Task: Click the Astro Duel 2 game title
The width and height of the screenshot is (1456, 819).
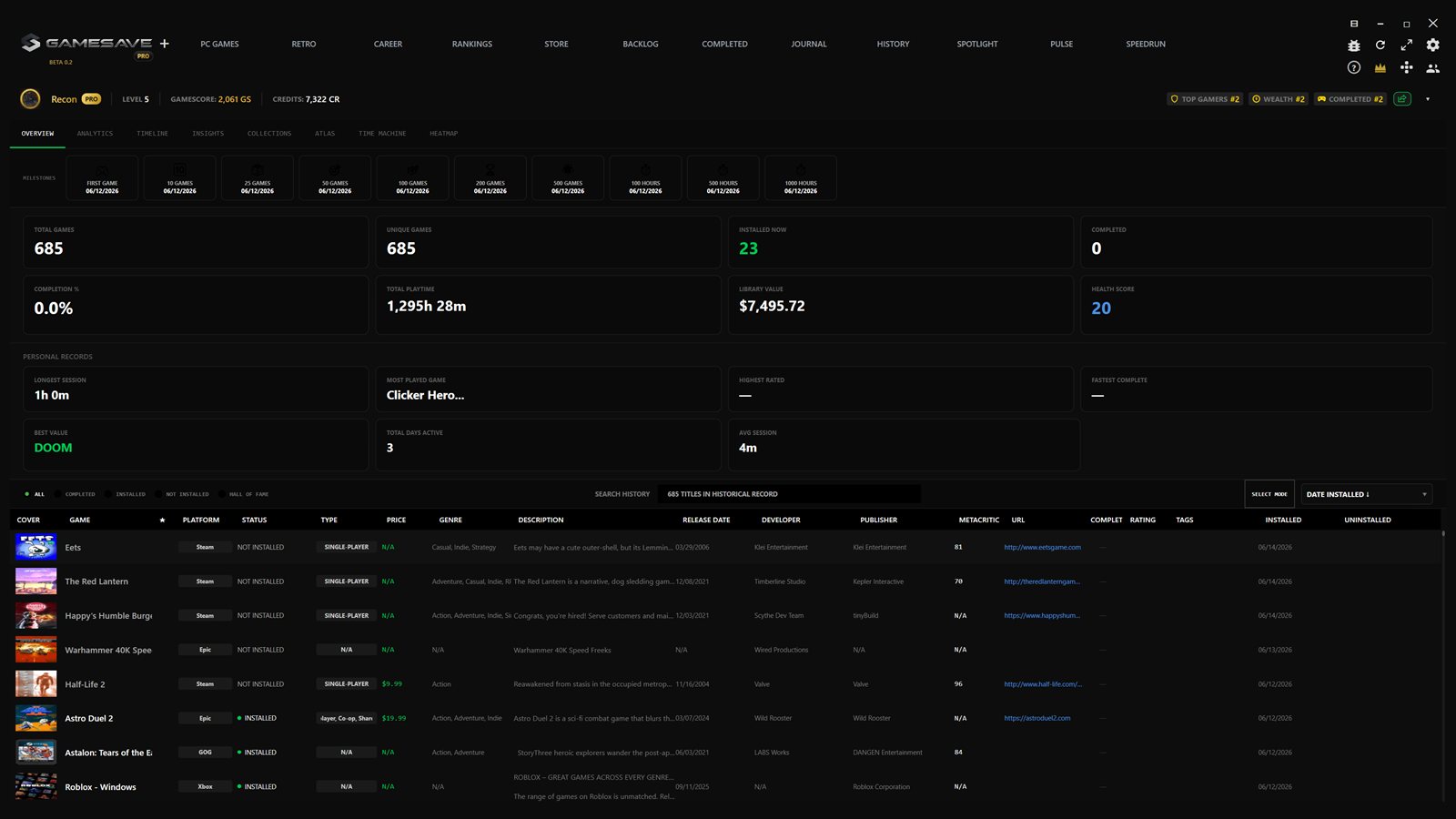Action: (x=89, y=718)
